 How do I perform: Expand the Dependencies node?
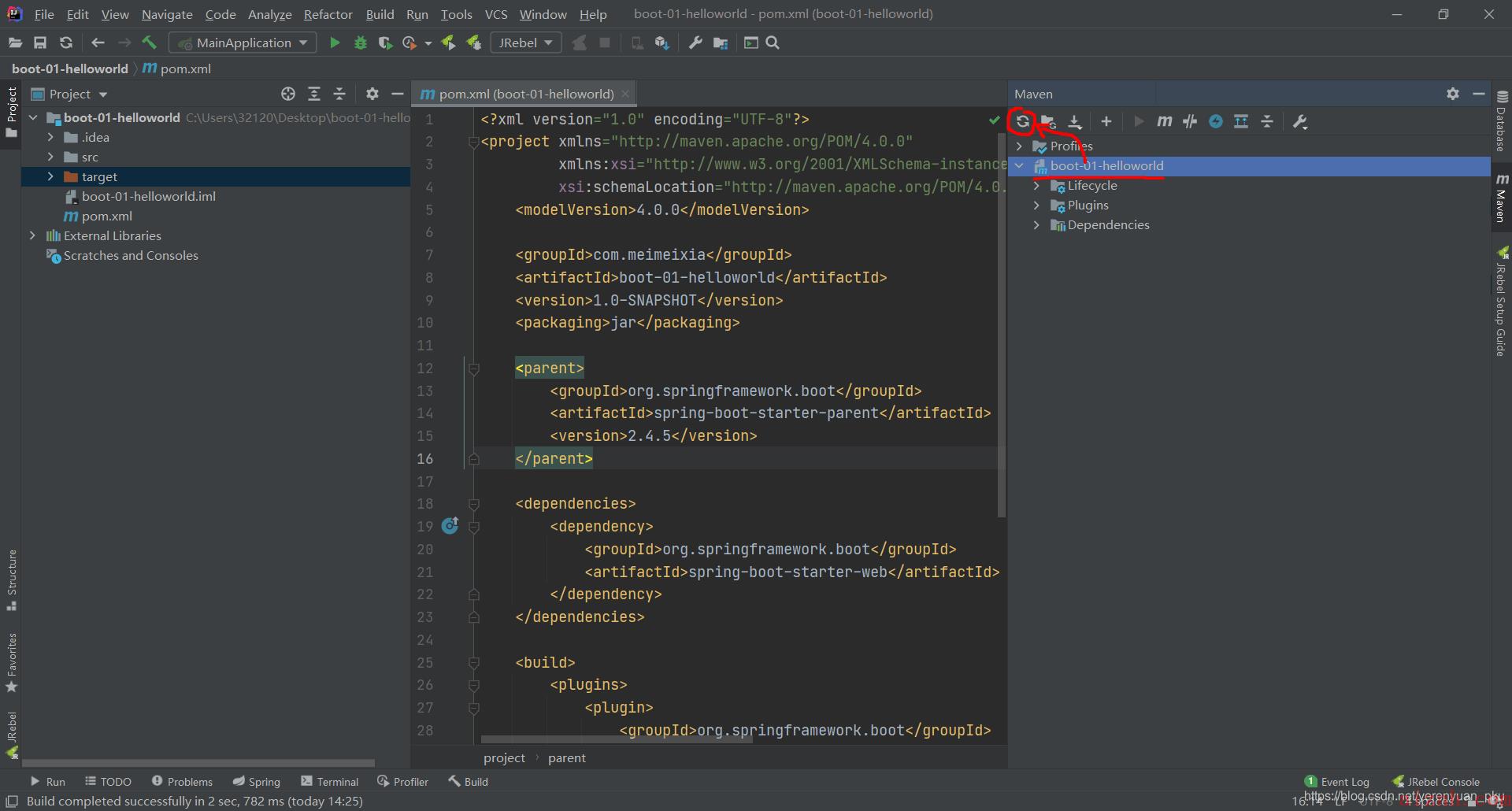point(1036,225)
